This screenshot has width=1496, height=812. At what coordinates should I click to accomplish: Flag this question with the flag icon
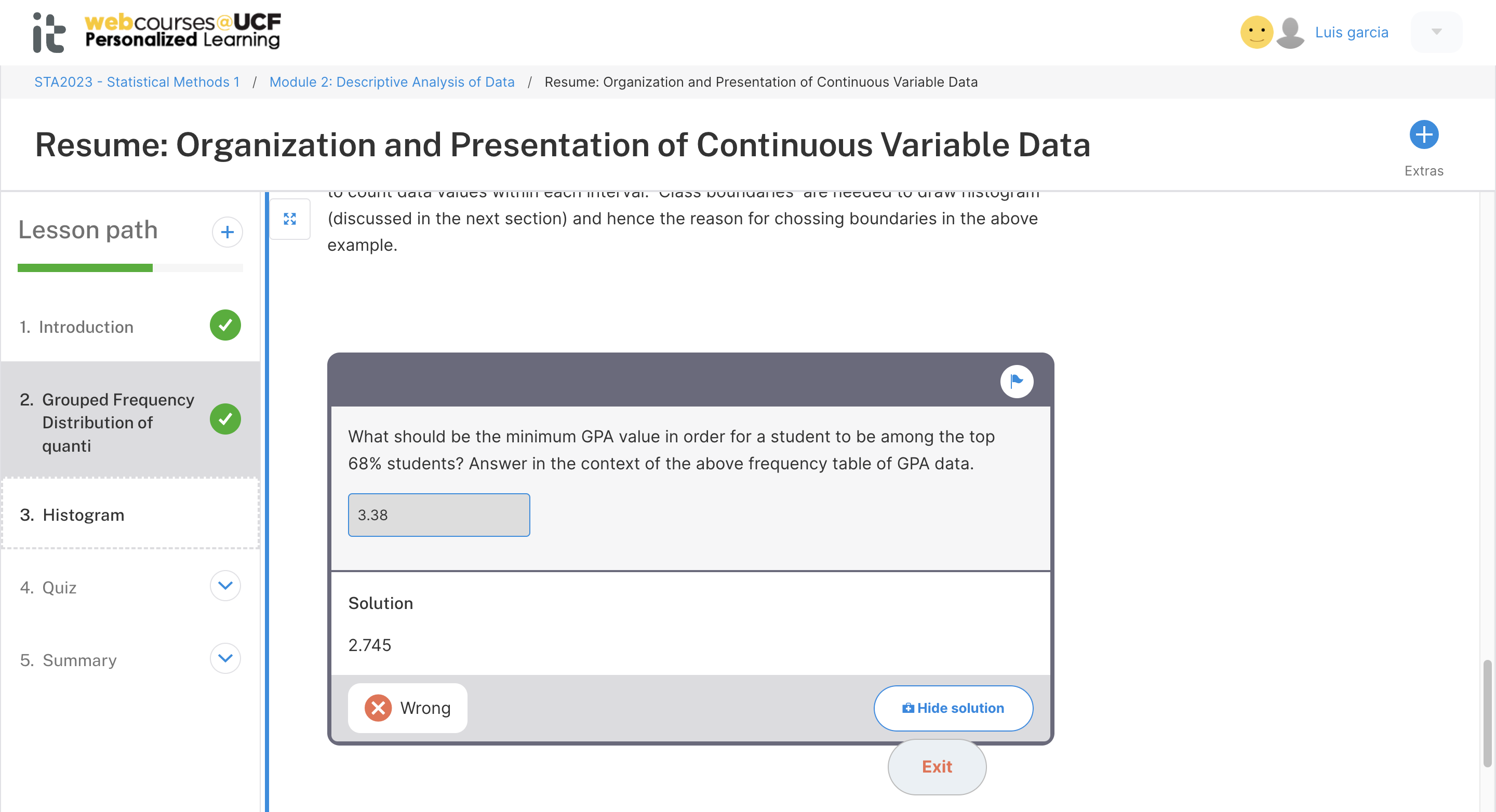point(1017,381)
